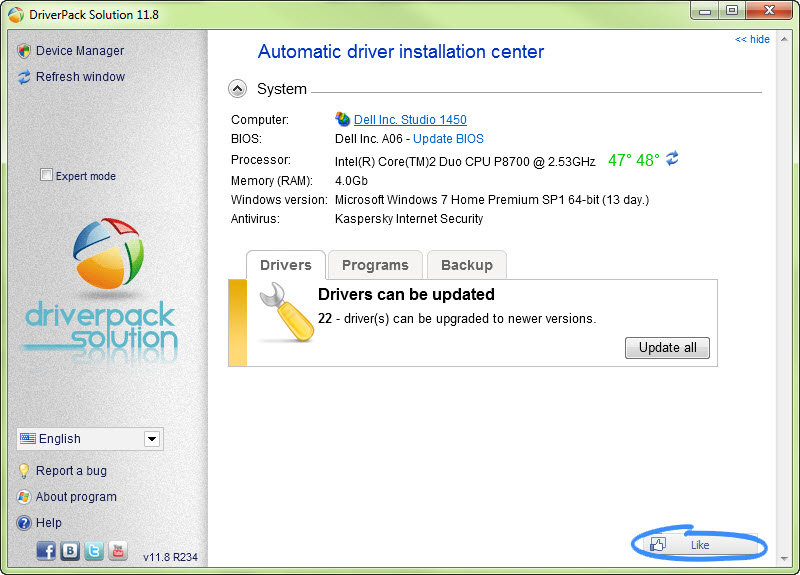Click the Facebook icon in sidebar
The width and height of the screenshot is (800, 575).
coord(46,550)
